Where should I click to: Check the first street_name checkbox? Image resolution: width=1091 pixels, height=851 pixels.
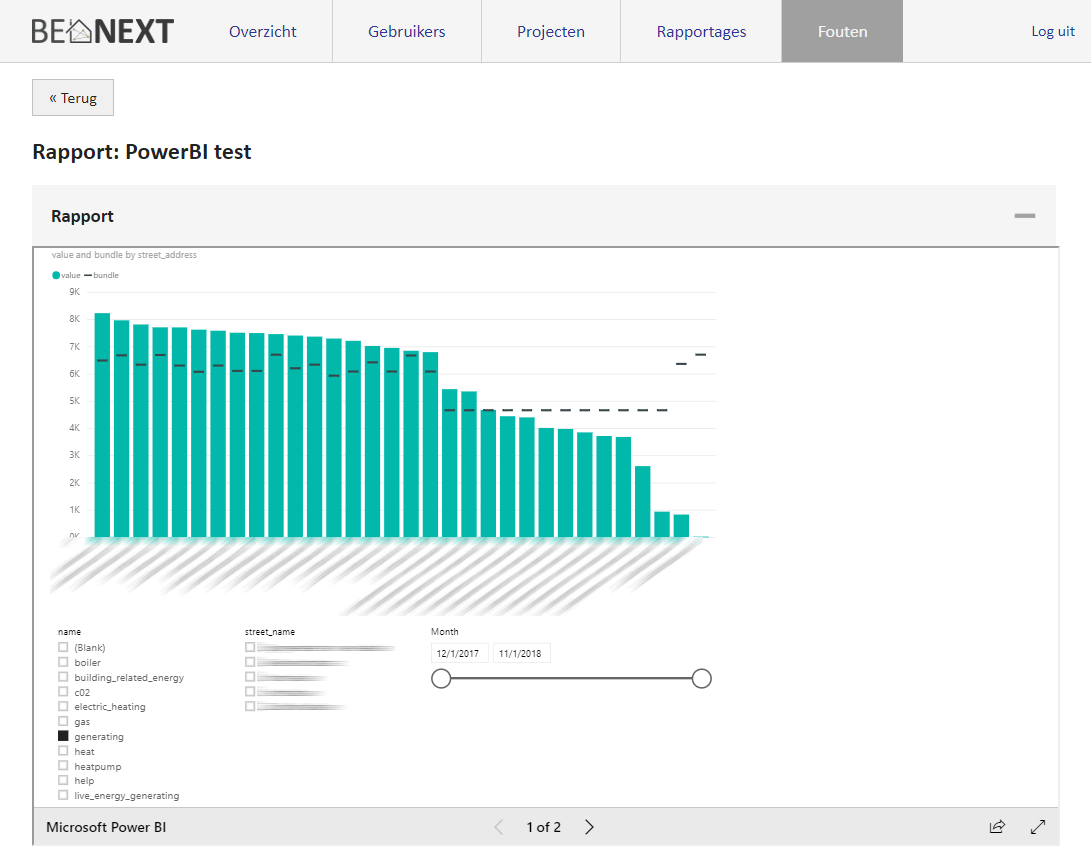tap(250, 647)
